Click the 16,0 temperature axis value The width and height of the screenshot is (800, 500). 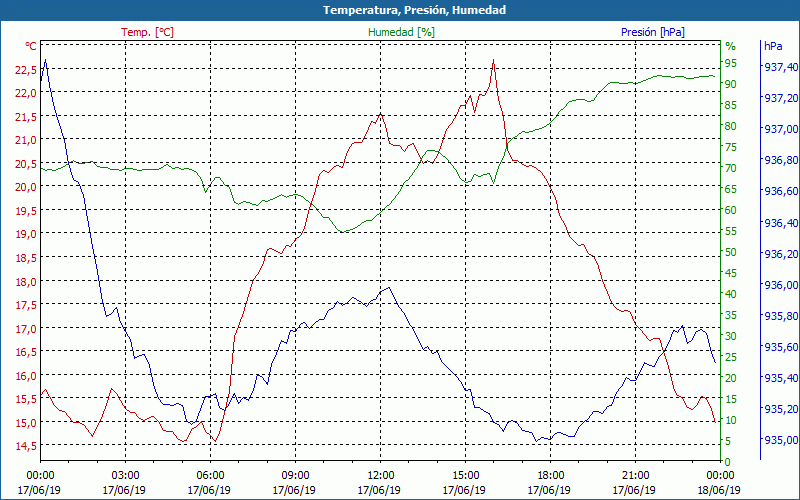pyautogui.click(x=26, y=376)
